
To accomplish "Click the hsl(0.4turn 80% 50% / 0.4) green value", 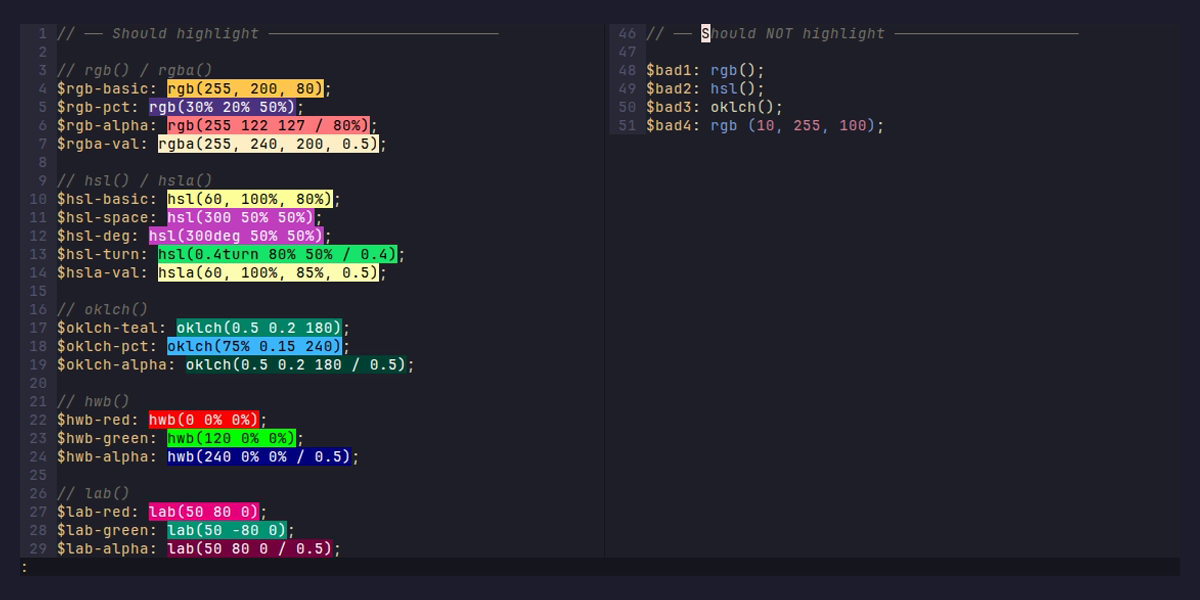I will [x=277, y=254].
